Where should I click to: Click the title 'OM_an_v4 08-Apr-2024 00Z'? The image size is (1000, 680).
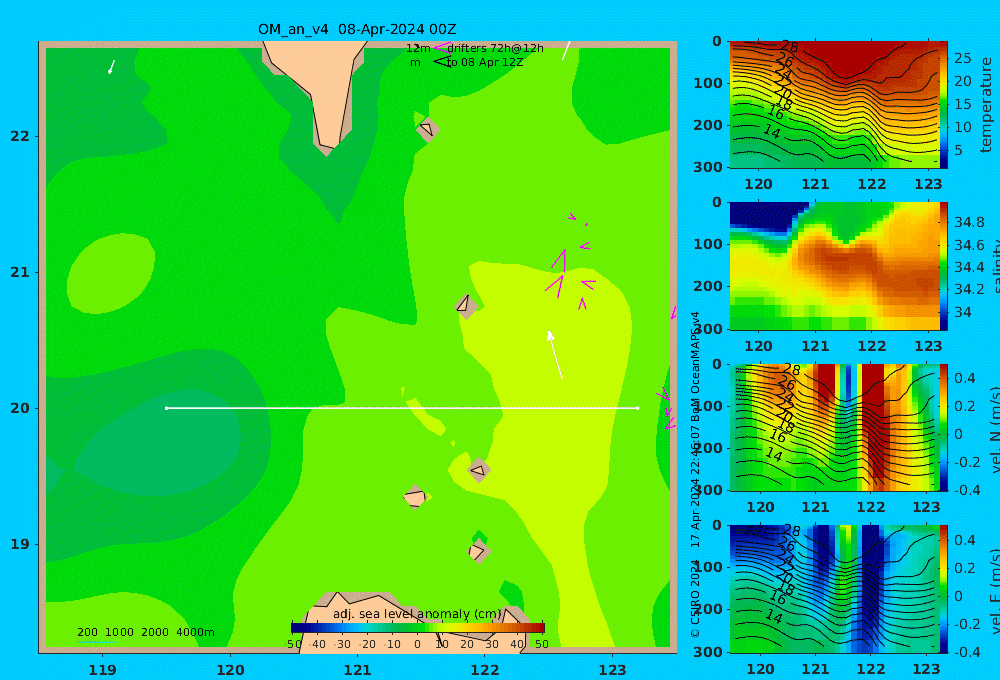357,29
